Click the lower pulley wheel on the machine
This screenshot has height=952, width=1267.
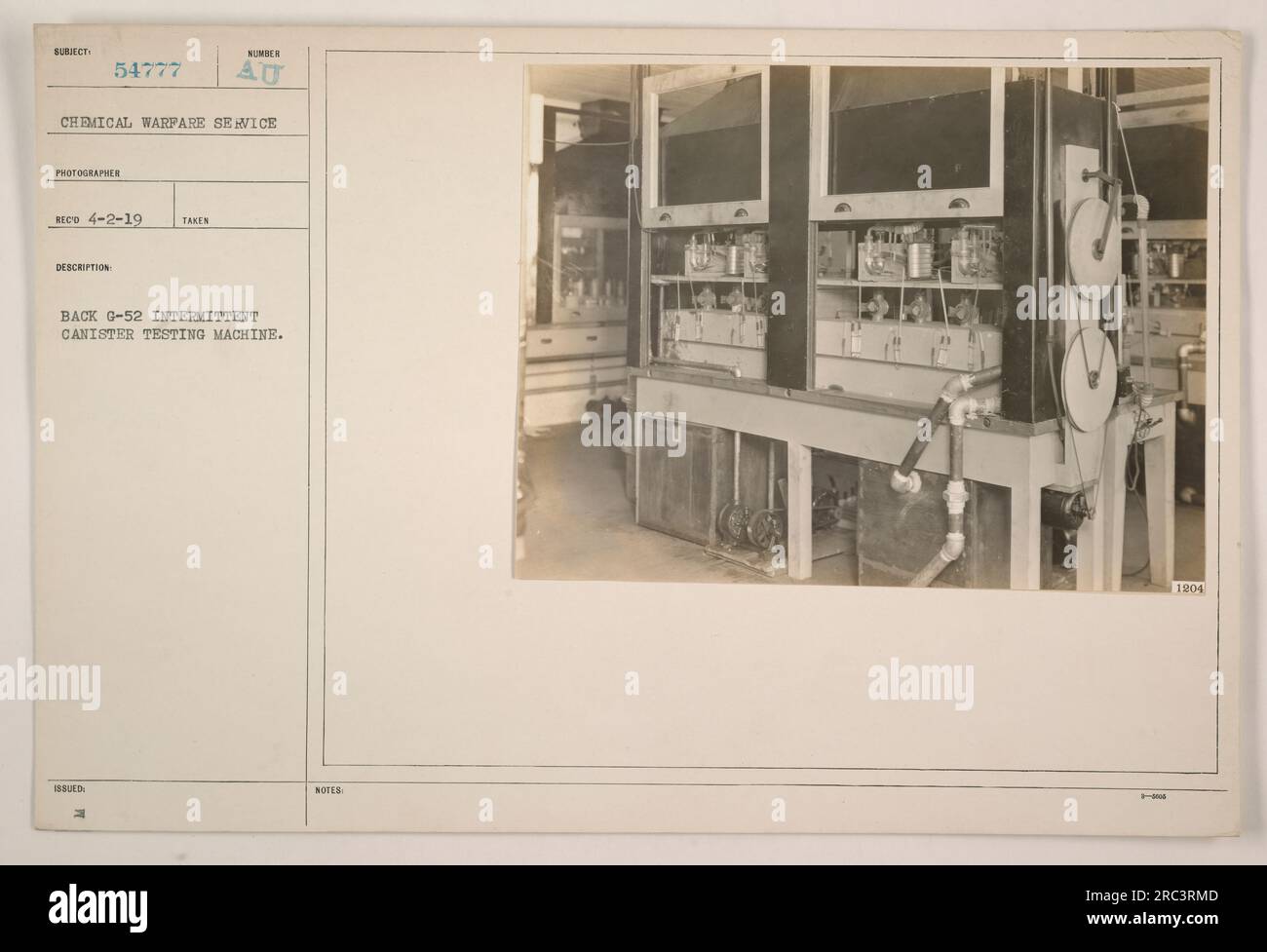1090,380
